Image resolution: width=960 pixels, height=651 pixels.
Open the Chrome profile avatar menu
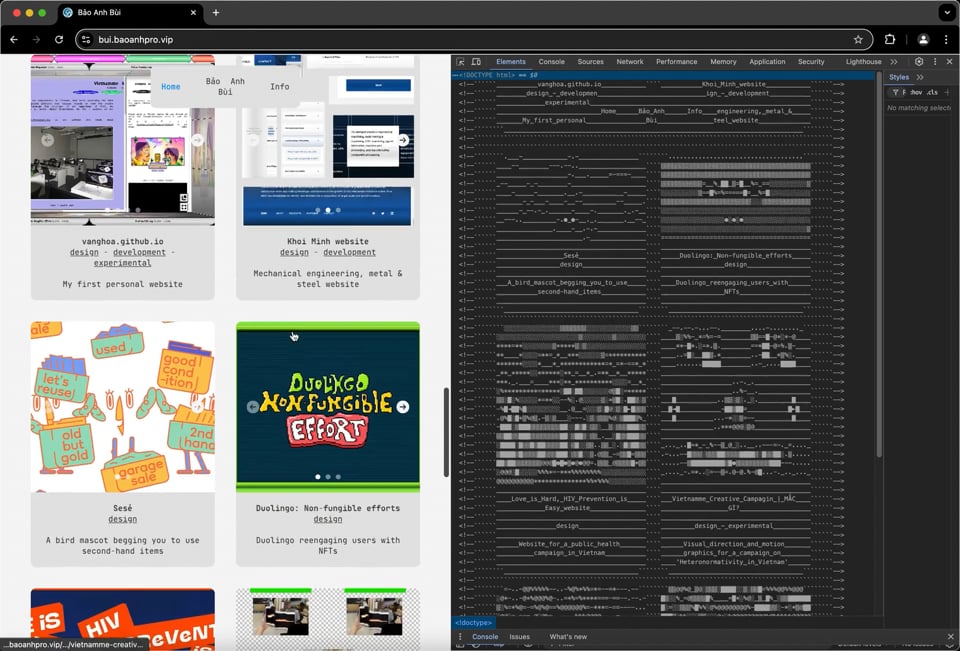click(x=923, y=39)
